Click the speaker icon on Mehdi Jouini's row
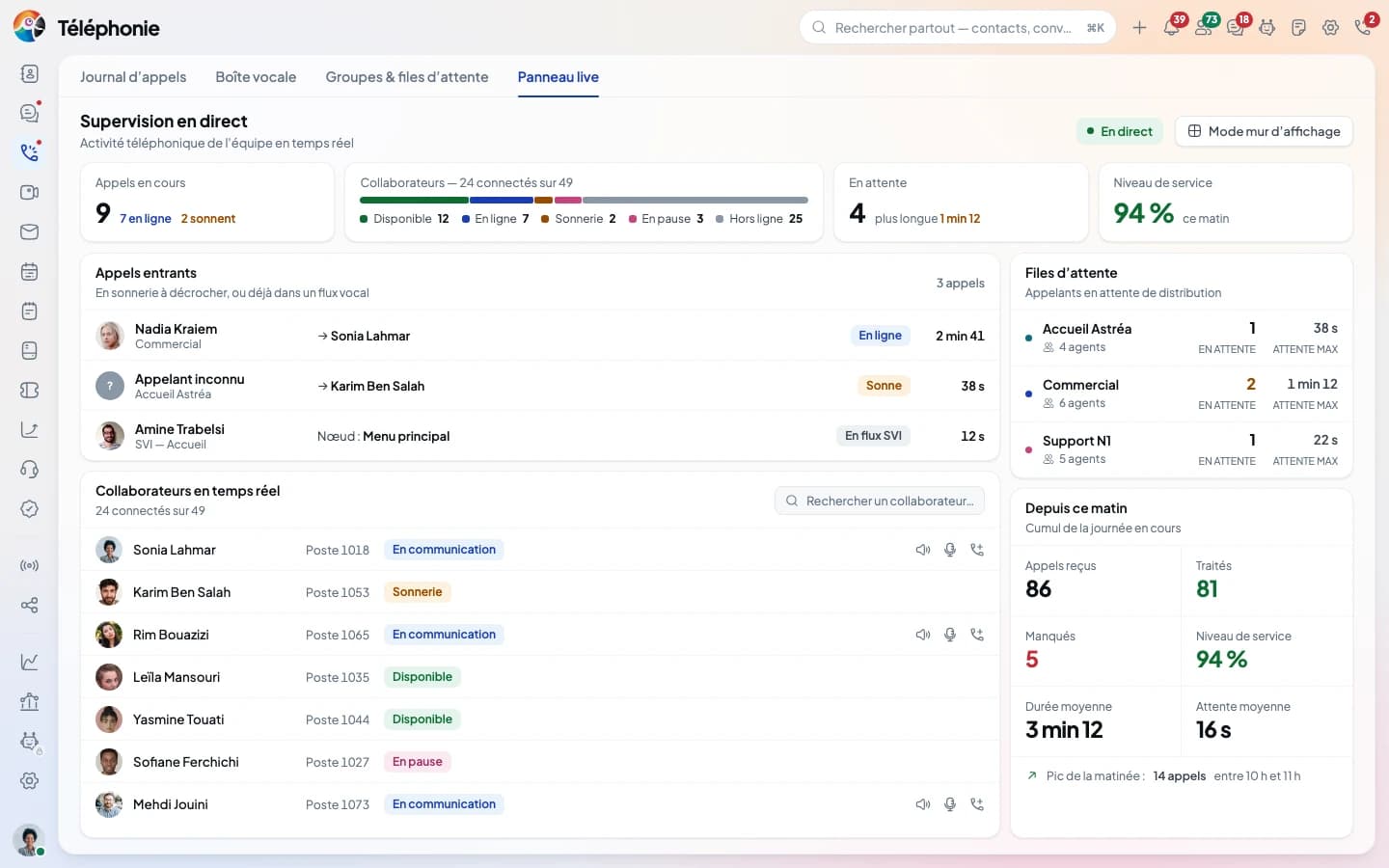This screenshot has width=1389, height=868. [x=923, y=804]
